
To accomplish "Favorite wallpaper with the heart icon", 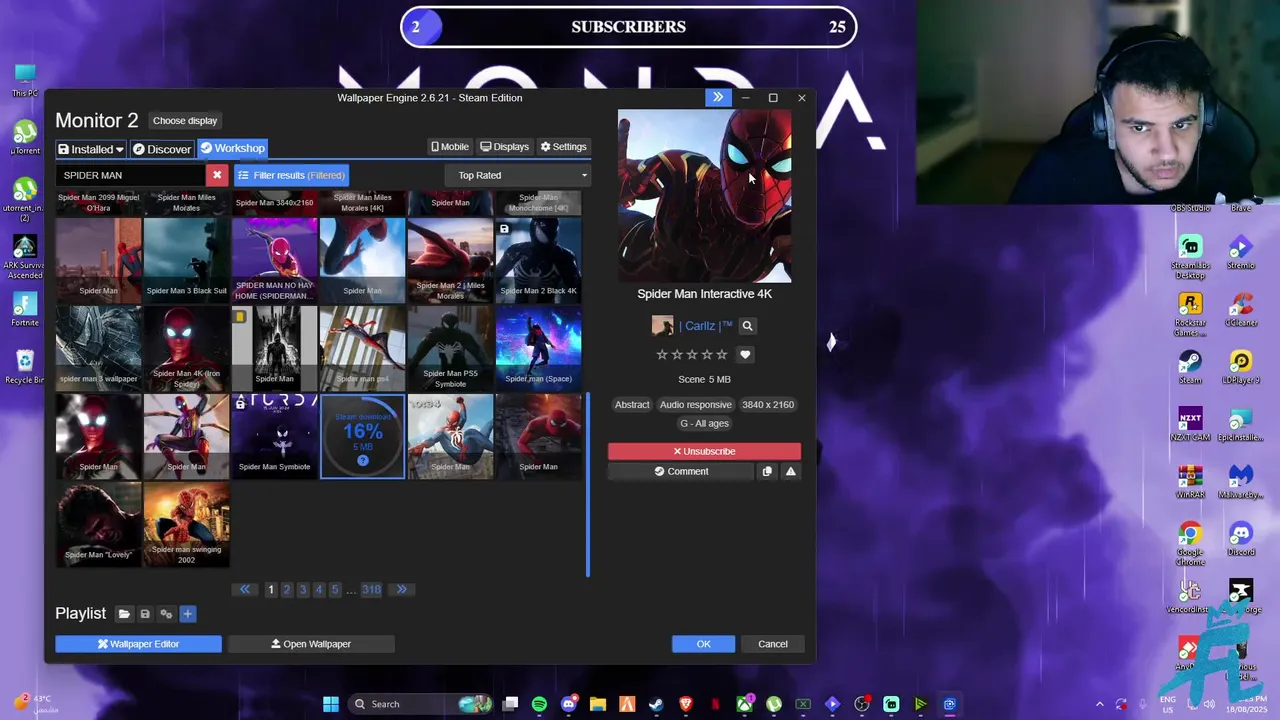I will [x=745, y=355].
